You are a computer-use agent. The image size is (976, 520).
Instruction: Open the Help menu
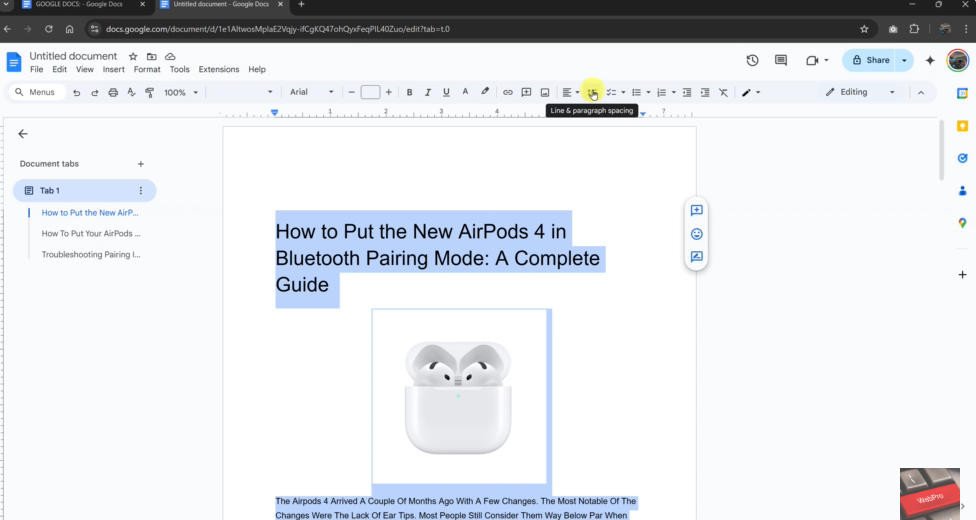(256, 69)
